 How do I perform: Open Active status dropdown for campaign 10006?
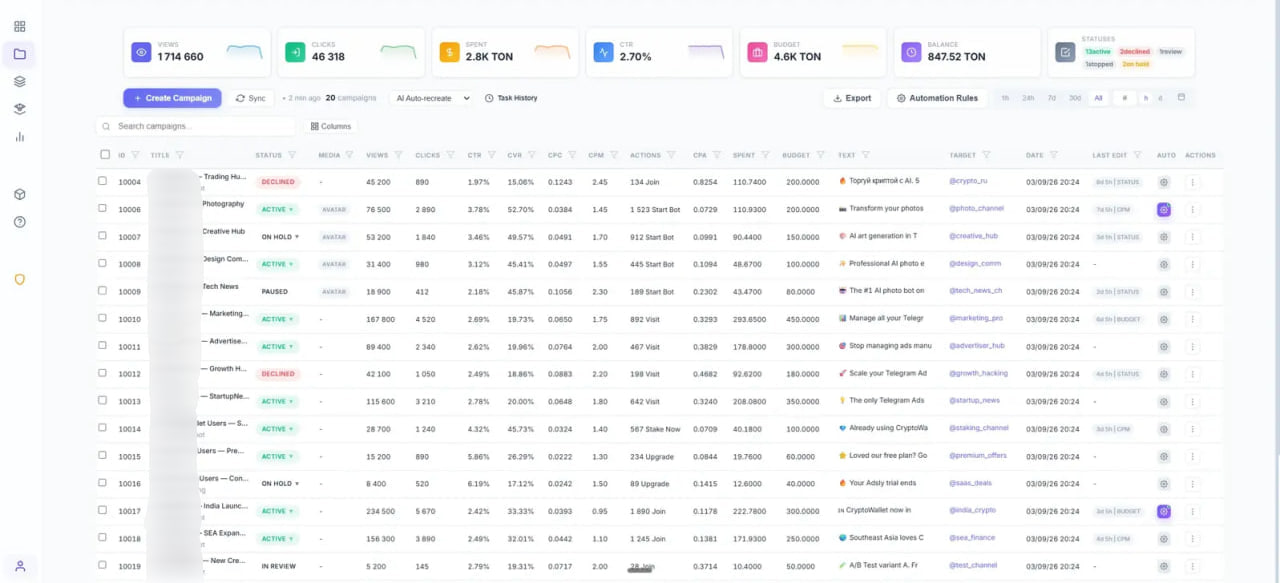278,210
